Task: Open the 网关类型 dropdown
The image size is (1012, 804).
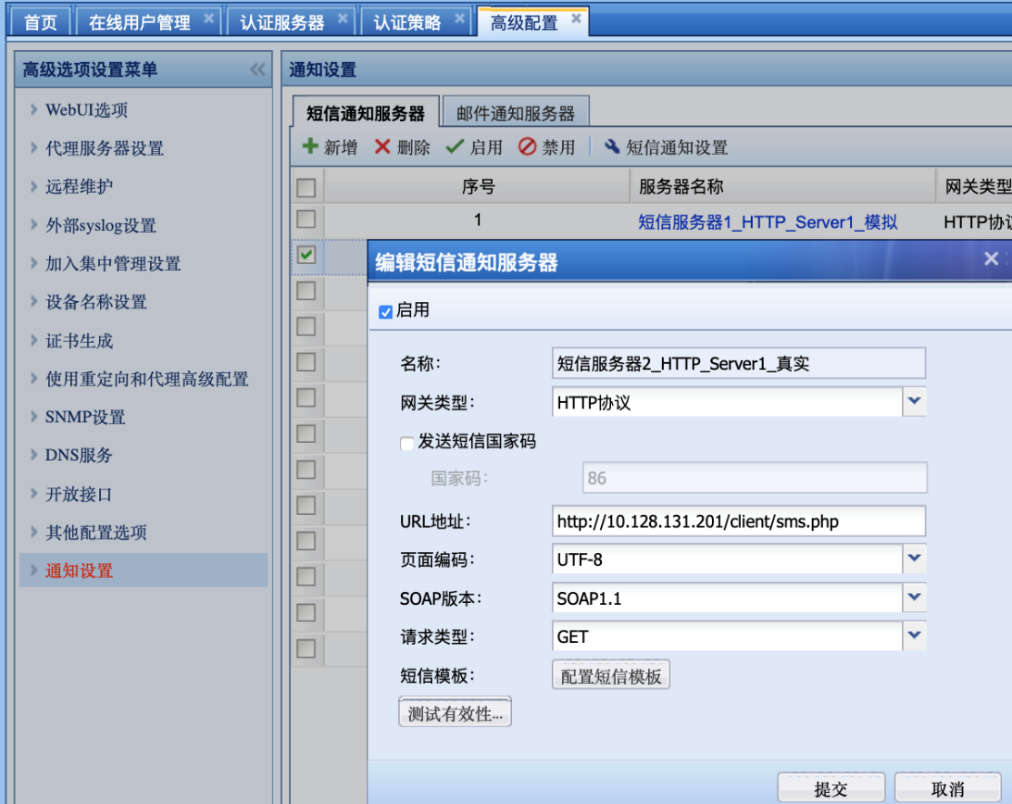Action: (914, 402)
